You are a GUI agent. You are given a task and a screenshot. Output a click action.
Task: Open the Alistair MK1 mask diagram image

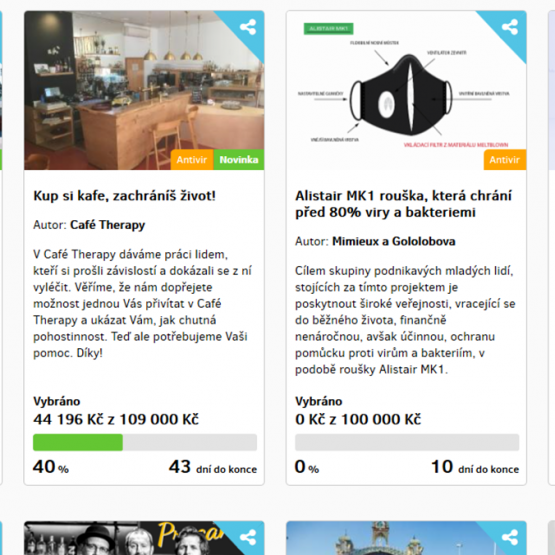point(406,90)
